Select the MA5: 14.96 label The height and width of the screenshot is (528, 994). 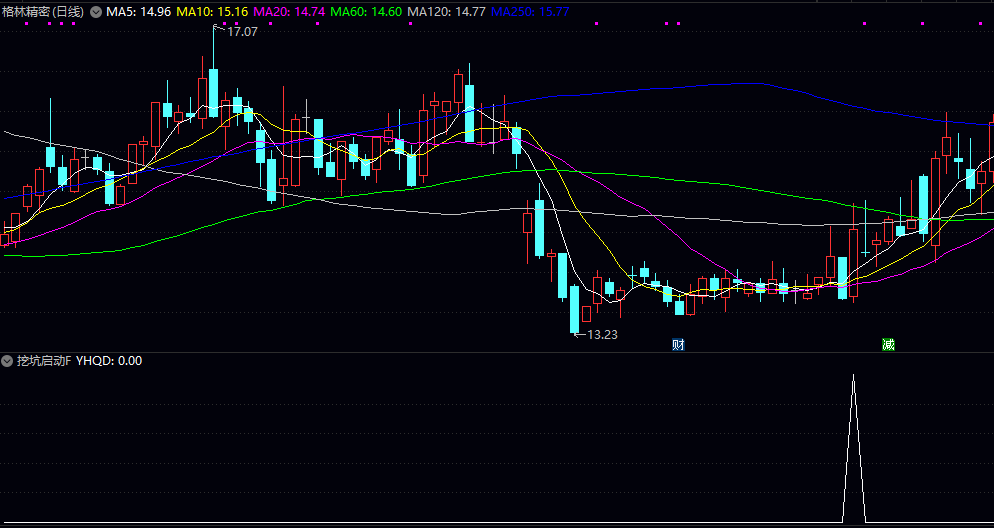coord(138,11)
